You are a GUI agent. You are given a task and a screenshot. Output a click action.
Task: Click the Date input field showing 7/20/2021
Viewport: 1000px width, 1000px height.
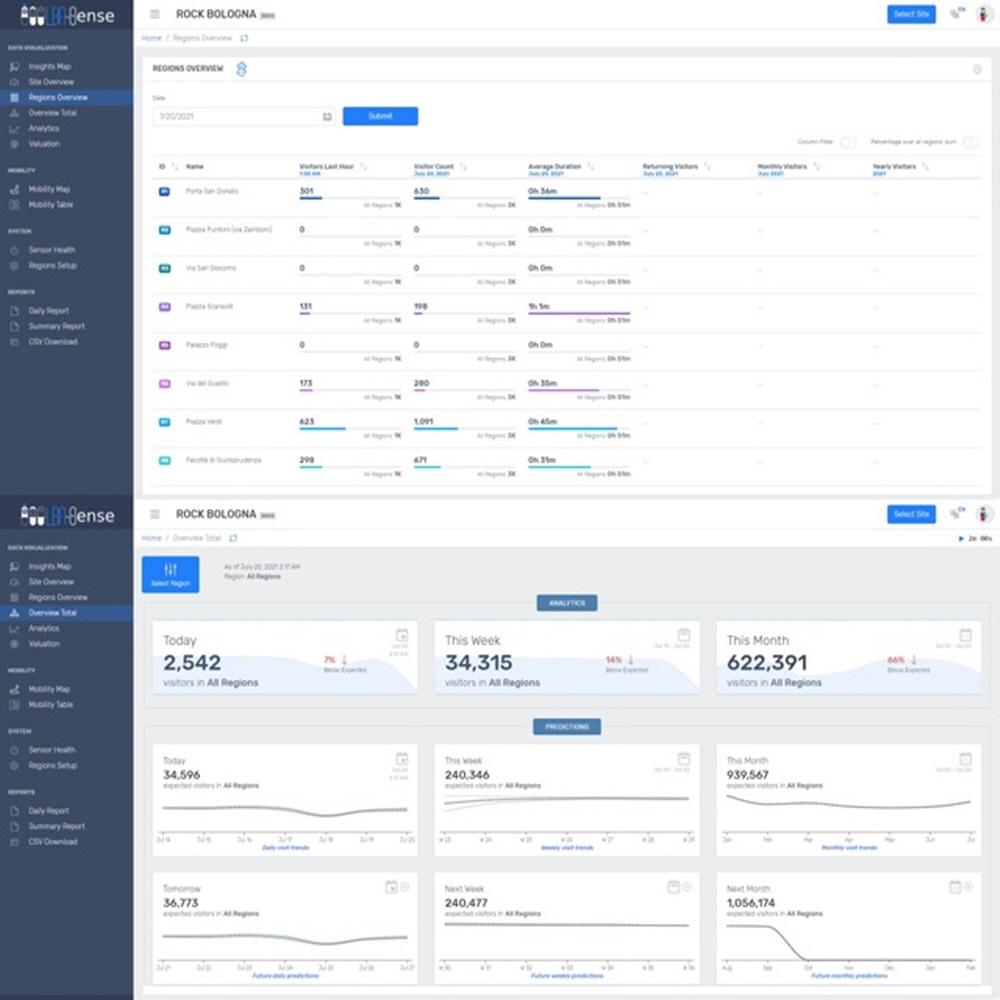point(235,117)
